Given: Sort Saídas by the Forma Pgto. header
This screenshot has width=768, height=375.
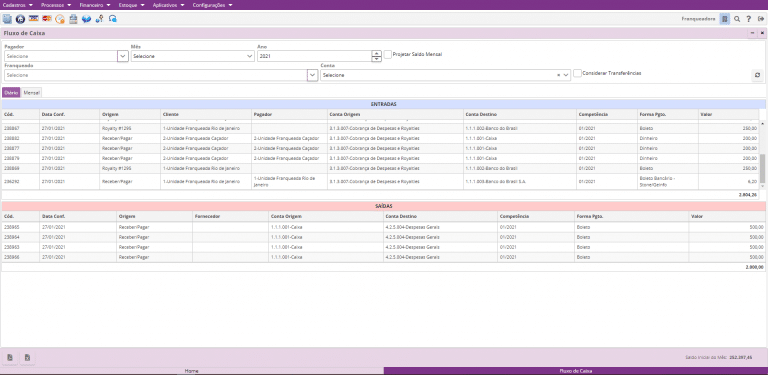Looking at the screenshot, I should tap(632, 216).
